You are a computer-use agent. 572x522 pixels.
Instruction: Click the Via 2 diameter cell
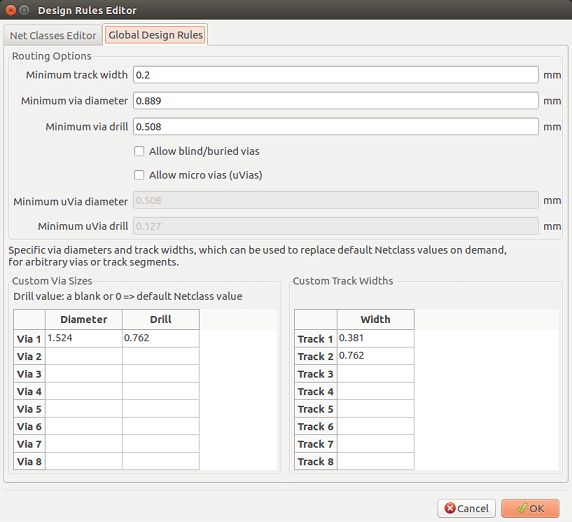pyautogui.click(x=84, y=356)
